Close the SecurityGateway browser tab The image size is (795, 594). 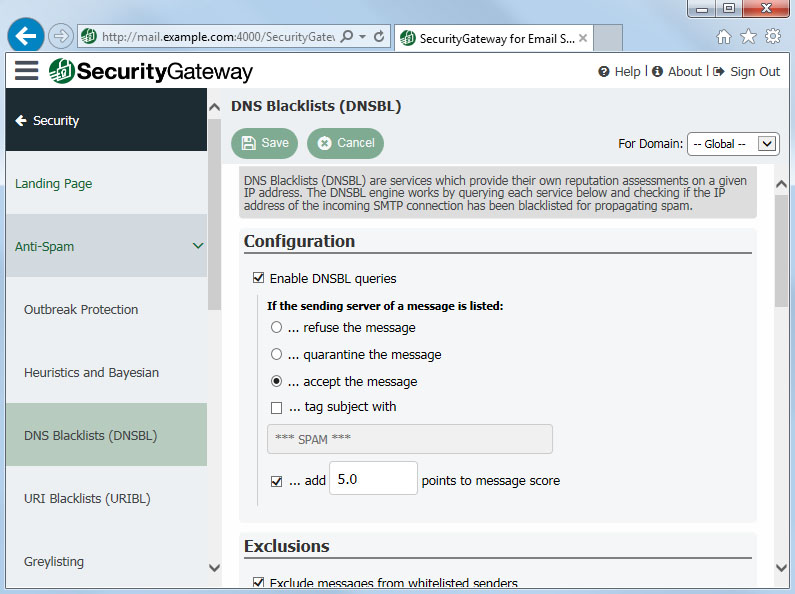[x=583, y=38]
